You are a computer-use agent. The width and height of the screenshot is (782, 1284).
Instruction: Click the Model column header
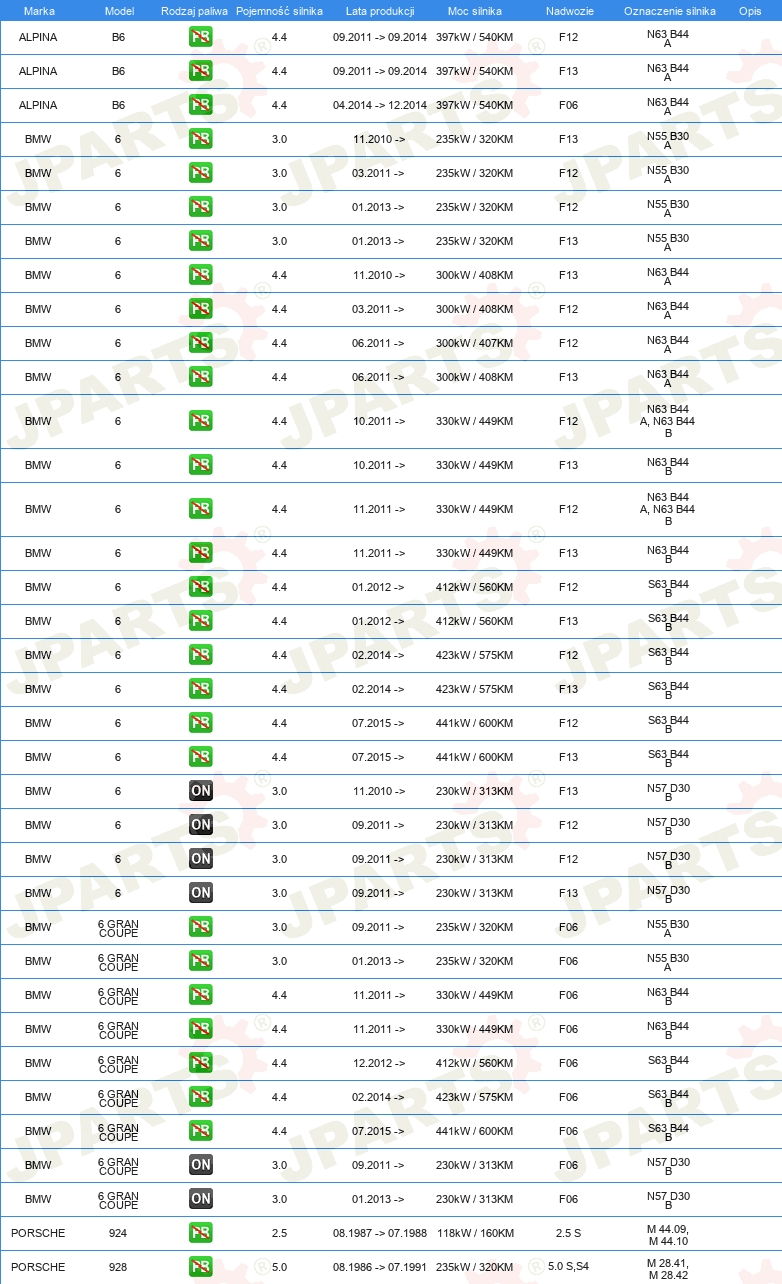pos(119,11)
